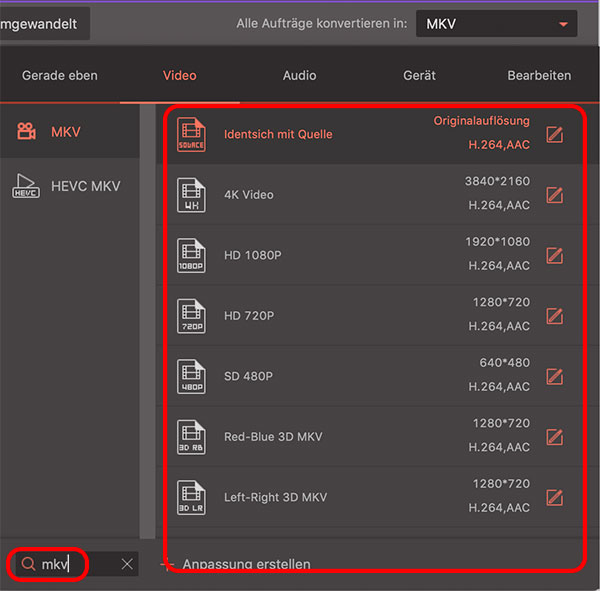This screenshot has width=600, height=591.
Task: Edit the SD 480P preset settings
Action: (x=554, y=376)
